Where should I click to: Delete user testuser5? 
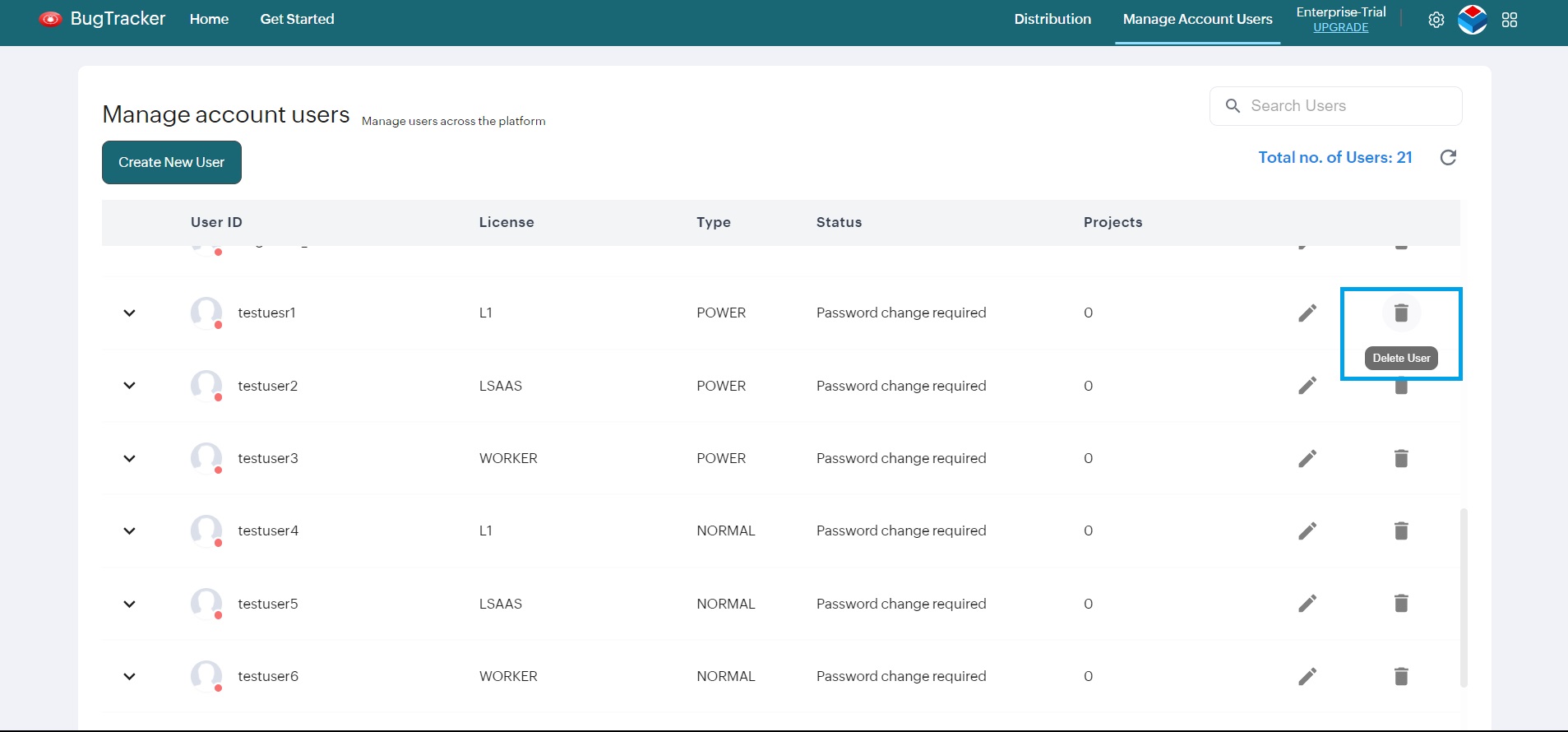pyautogui.click(x=1401, y=603)
